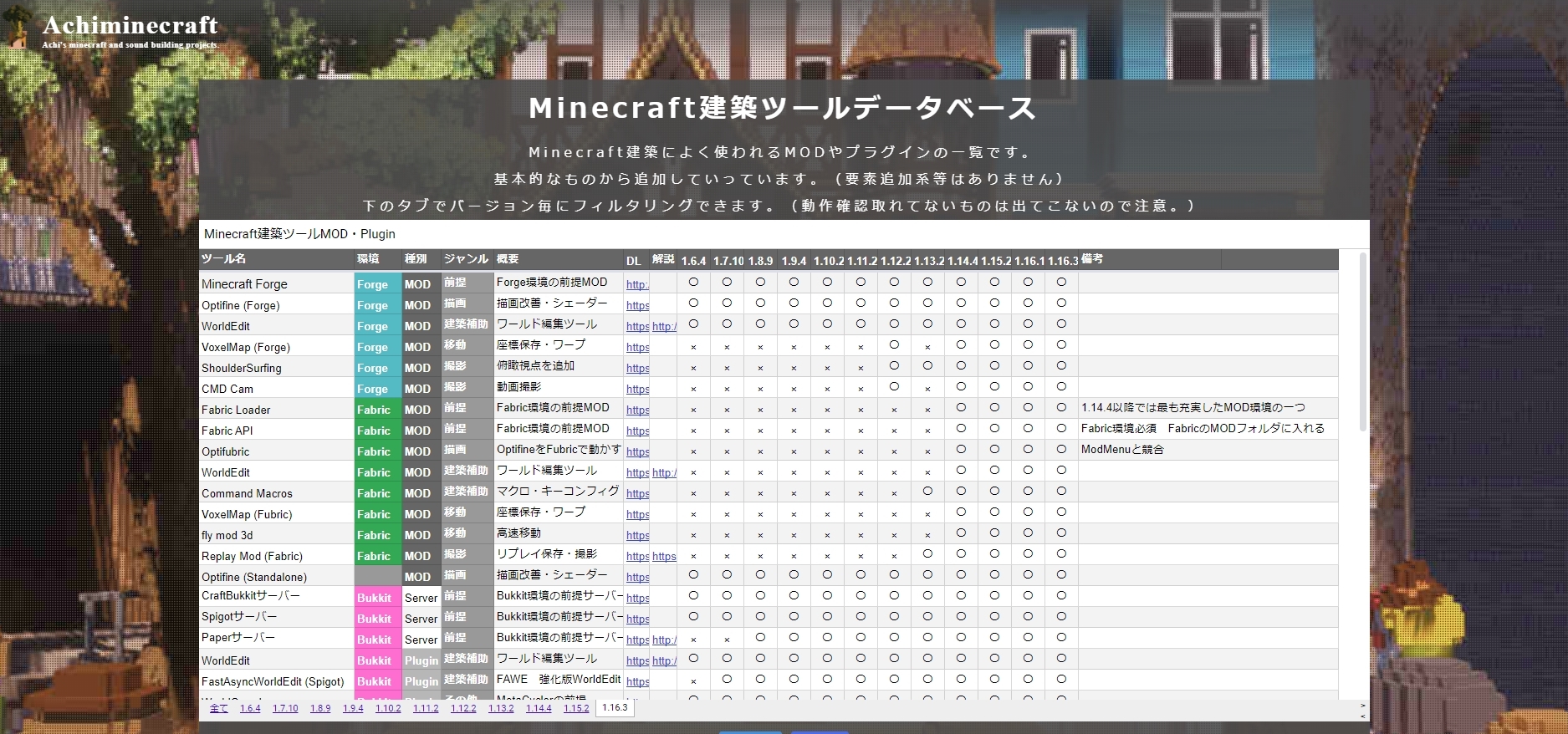Open the CMD Cam download link
Screen dimensions: 1568x734
637,389
